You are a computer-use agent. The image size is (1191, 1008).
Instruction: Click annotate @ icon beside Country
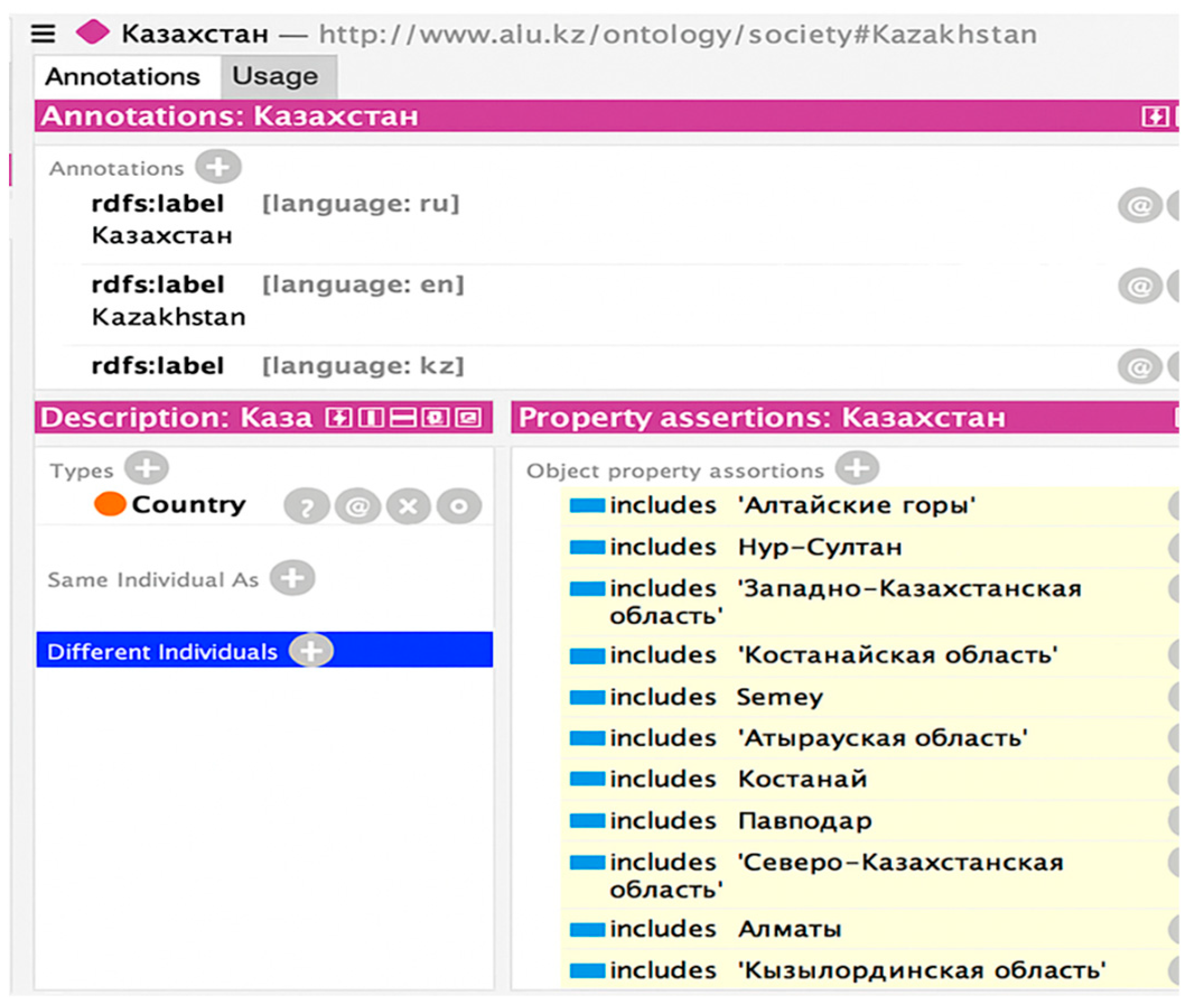click(358, 506)
